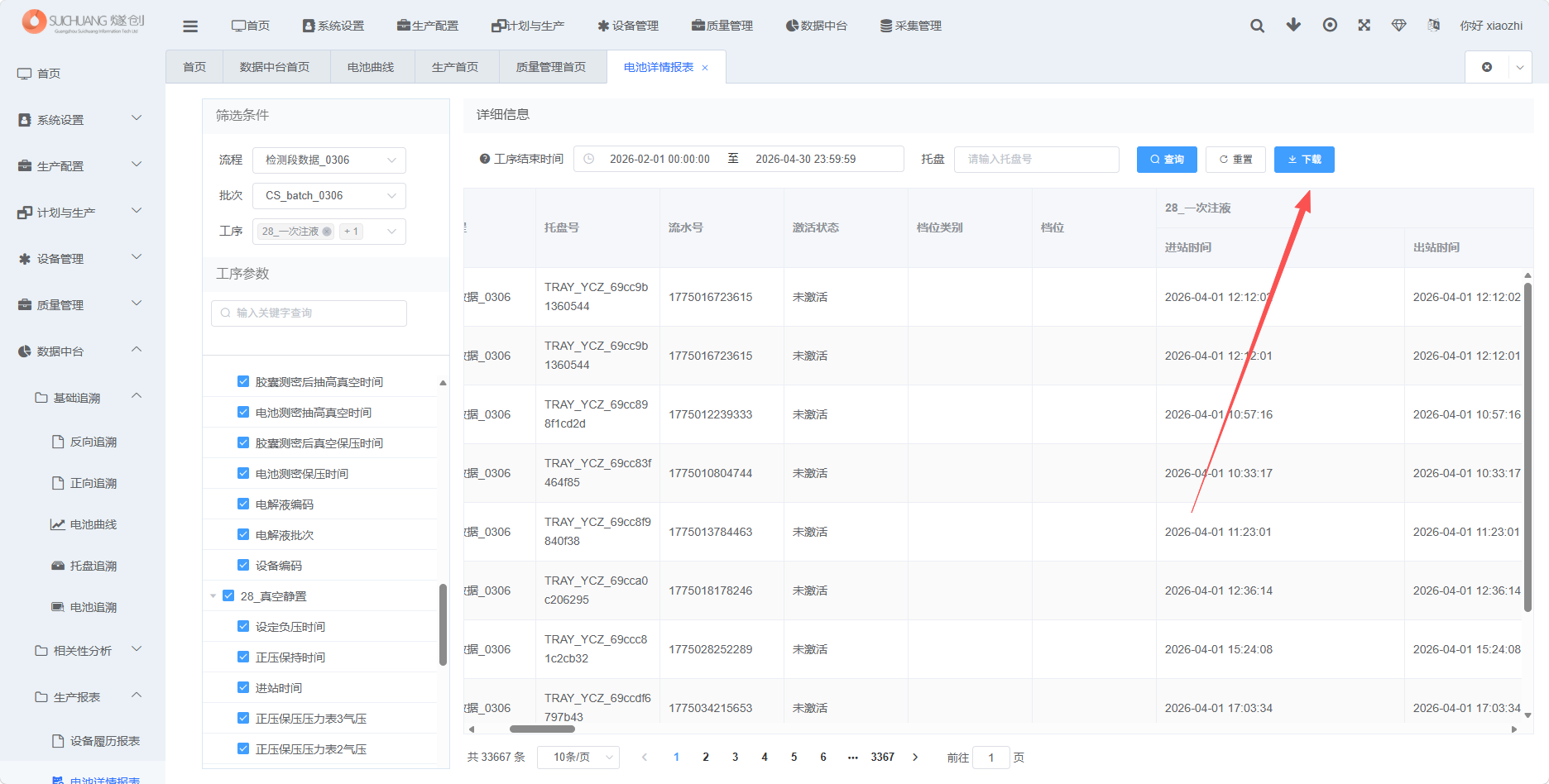The image size is (1549, 784).
Task: Click the language translate icon in header
Action: (x=1434, y=25)
